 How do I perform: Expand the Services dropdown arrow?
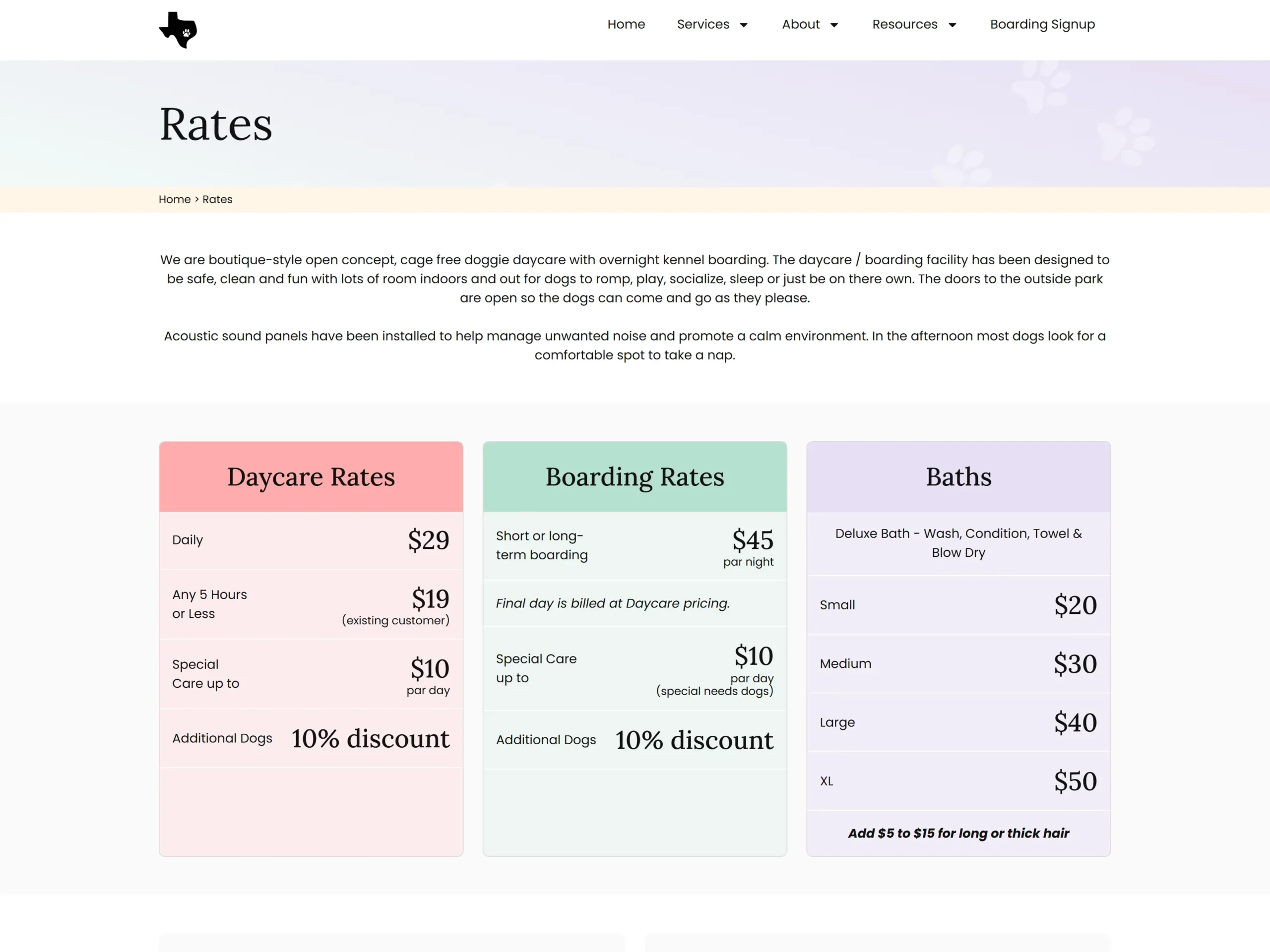pyautogui.click(x=744, y=25)
